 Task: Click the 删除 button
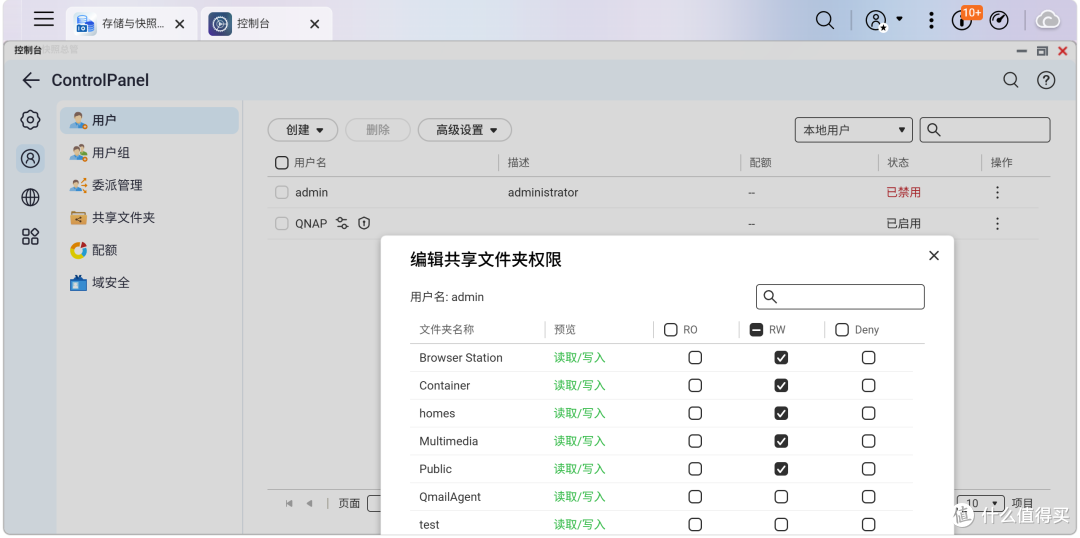(x=377, y=130)
